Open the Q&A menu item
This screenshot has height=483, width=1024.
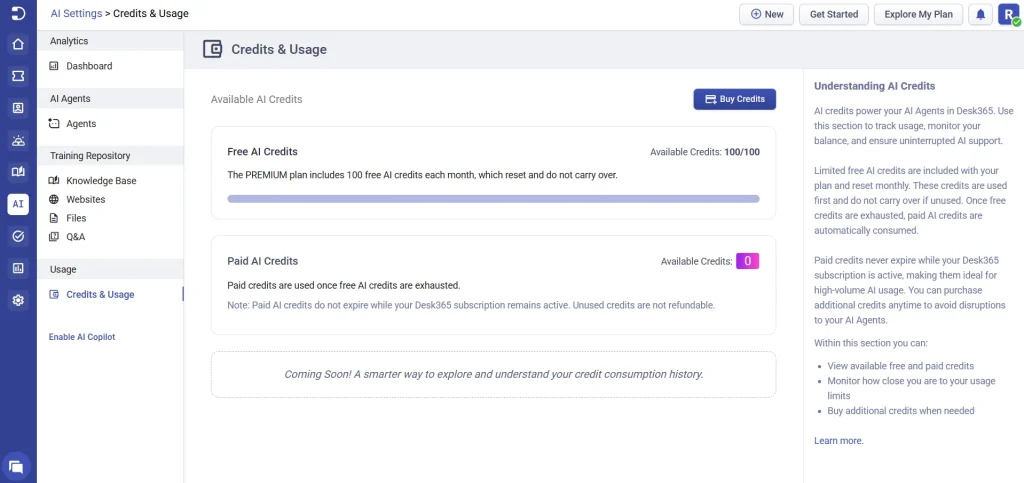tap(75, 237)
